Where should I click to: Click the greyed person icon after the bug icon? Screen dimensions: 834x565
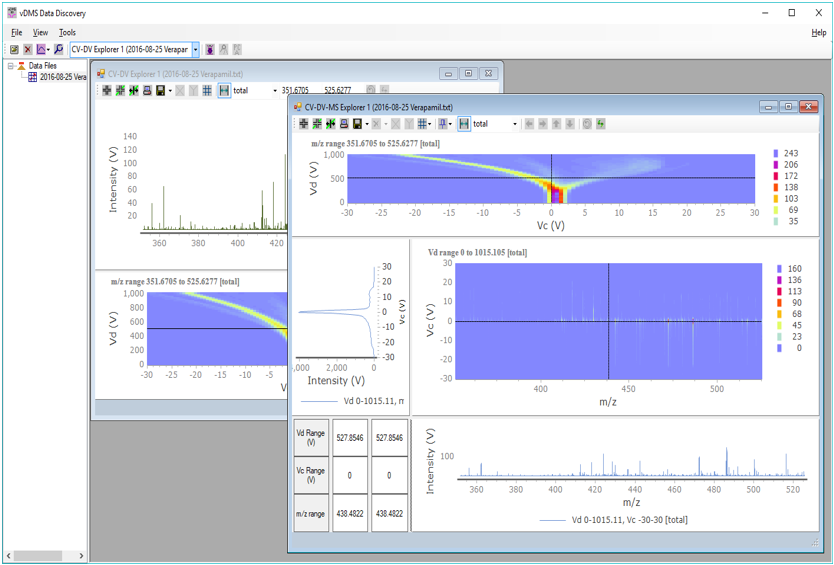pos(223,49)
